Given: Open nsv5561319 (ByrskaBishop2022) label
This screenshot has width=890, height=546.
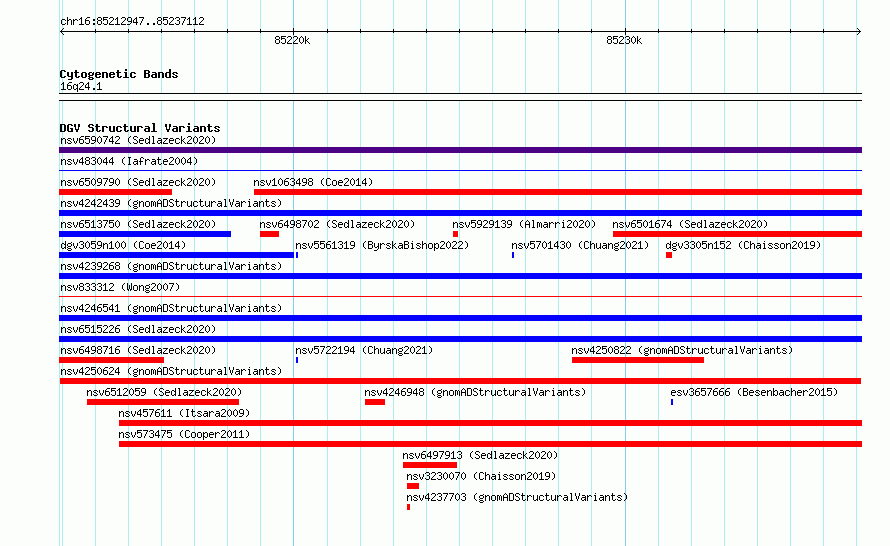Looking at the screenshot, I should point(382,245).
